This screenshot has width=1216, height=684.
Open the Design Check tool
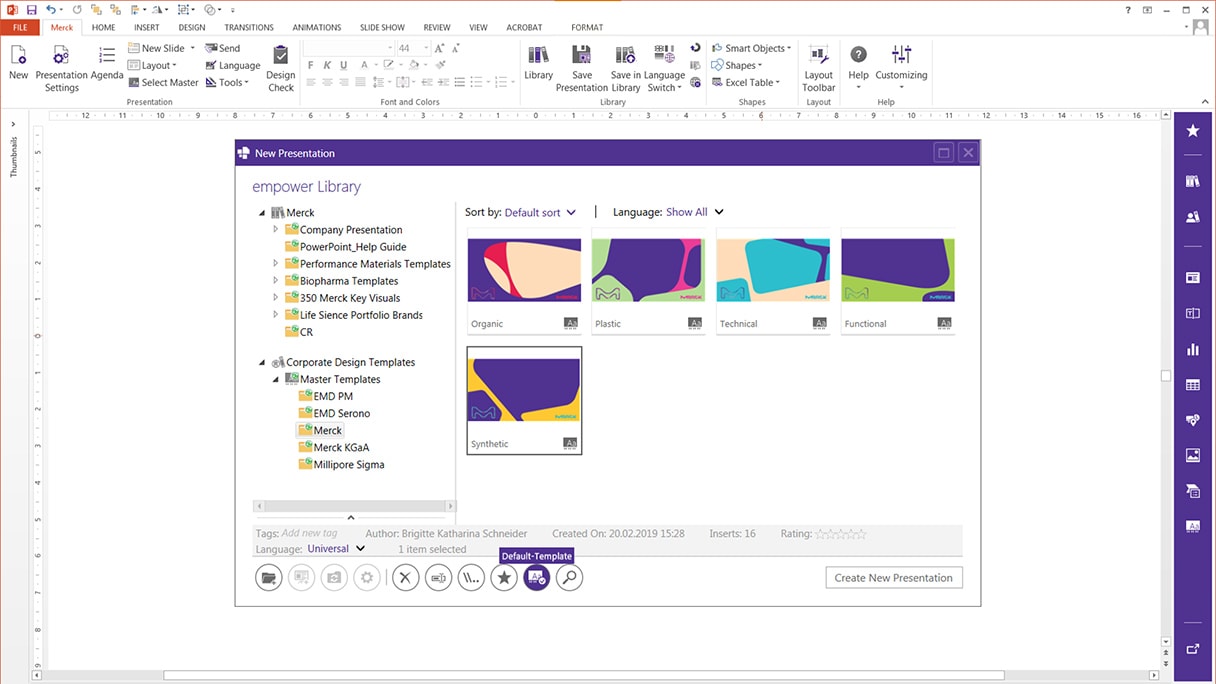[x=281, y=68]
